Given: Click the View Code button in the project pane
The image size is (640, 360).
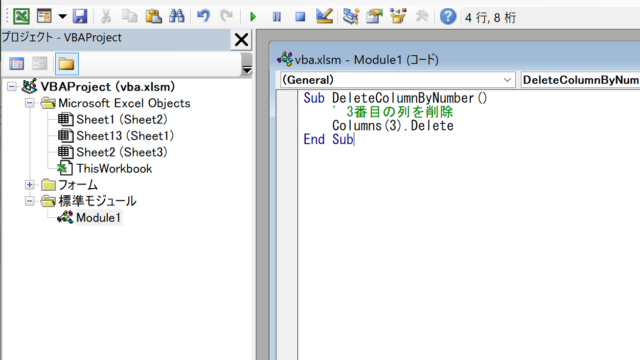Looking at the screenshot, I should pos(17,64).
